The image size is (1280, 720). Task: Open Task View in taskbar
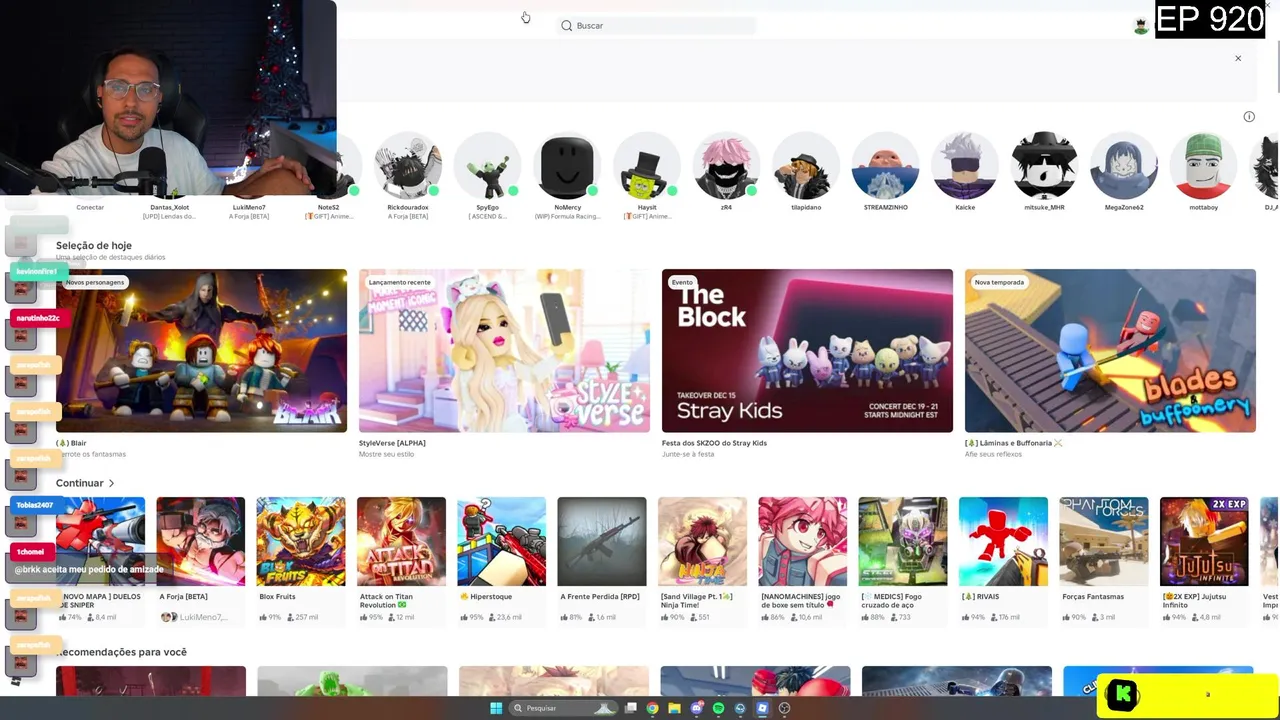(x=631, y=708)
